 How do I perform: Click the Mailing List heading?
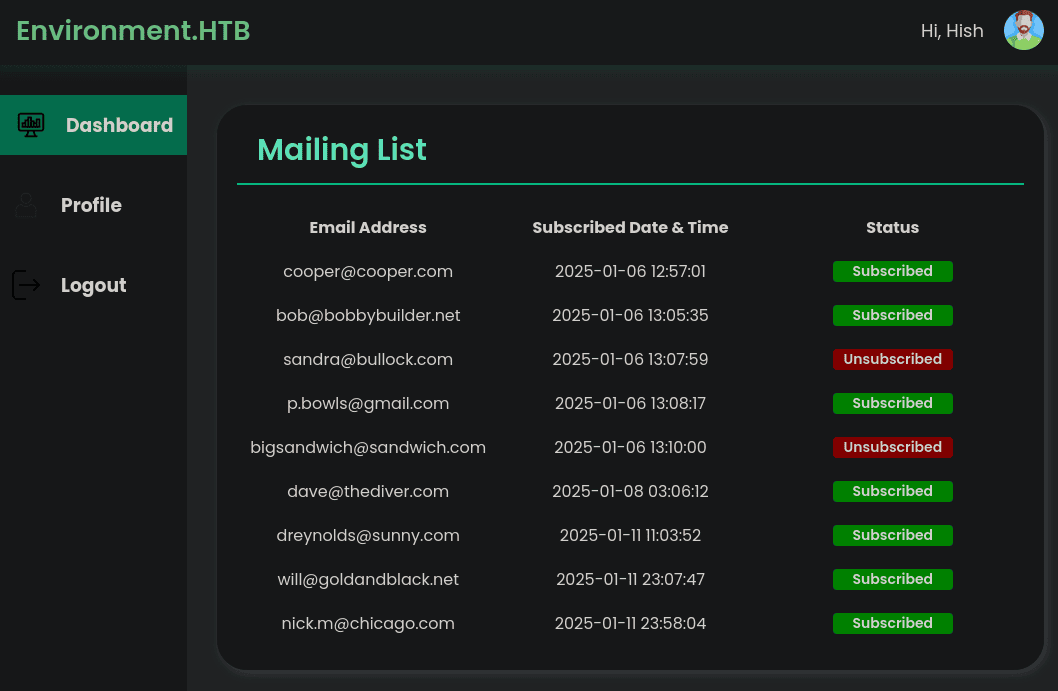(342, 150)
